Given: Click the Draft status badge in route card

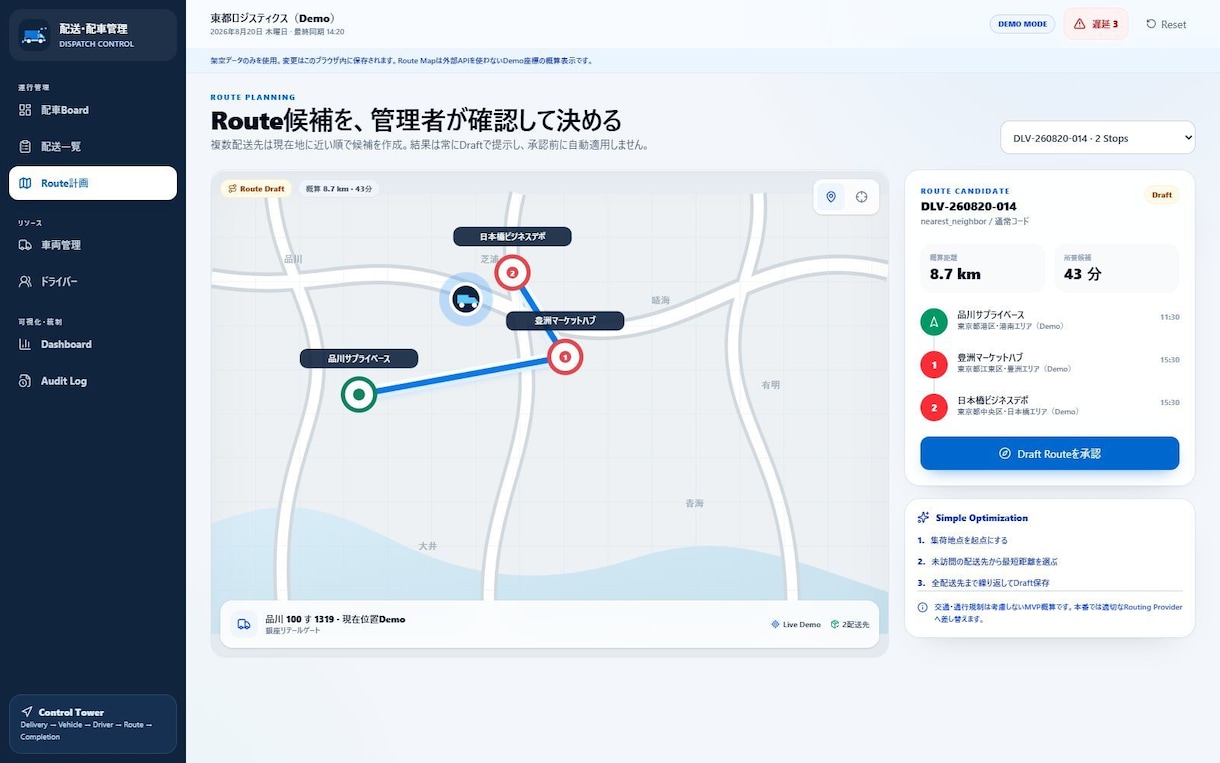Looking at the screenshot, I should click(x=1161, y=195).
